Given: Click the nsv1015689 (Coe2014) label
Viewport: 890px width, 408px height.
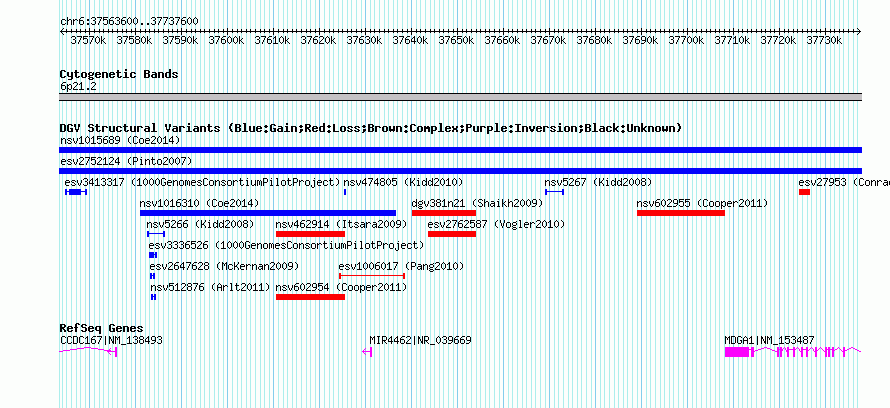Looking at the screenshot, I should coord(120,140).
